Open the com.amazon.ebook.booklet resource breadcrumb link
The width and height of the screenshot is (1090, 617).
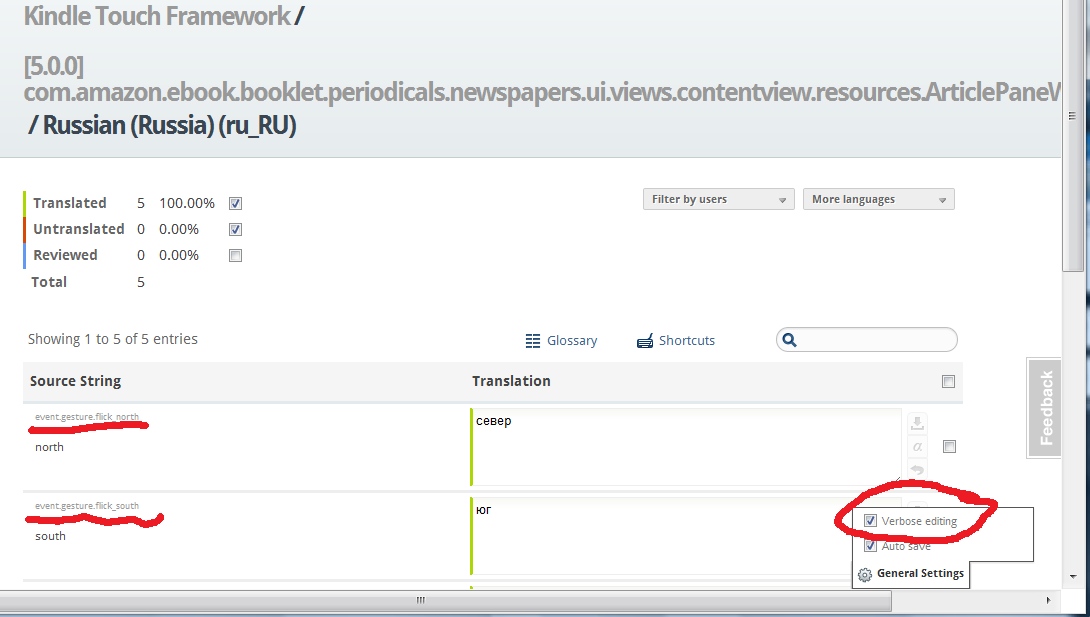click(x=543, y=92)
